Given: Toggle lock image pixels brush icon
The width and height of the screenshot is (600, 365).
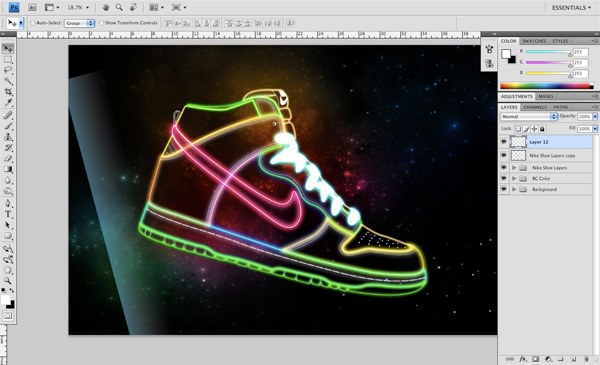Looking at the screenshot, I should click(x=526, y=129).
